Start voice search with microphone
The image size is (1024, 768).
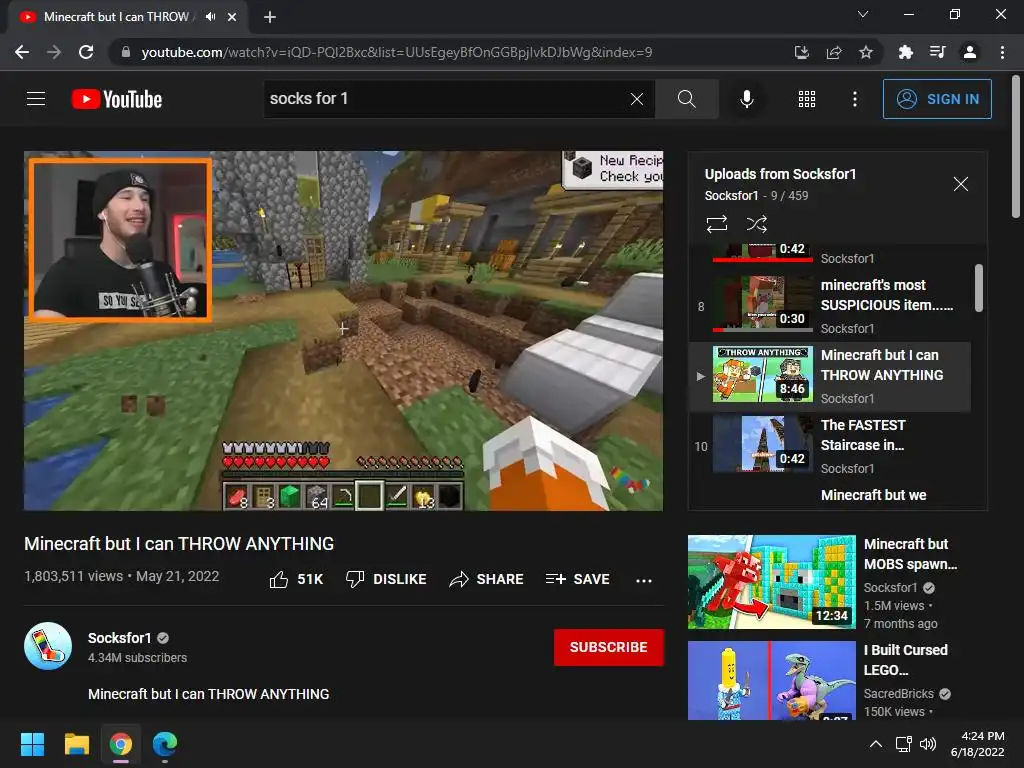pyautogui.click(x=746, y=99)
